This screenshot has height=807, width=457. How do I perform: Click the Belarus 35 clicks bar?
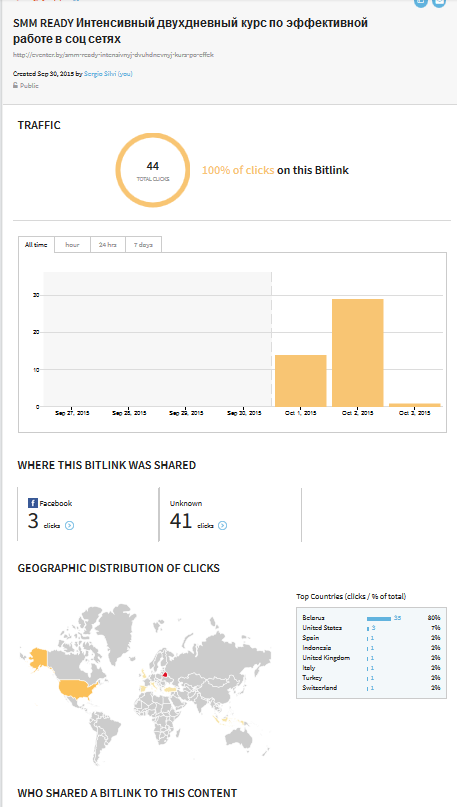(x=379, y=618)
